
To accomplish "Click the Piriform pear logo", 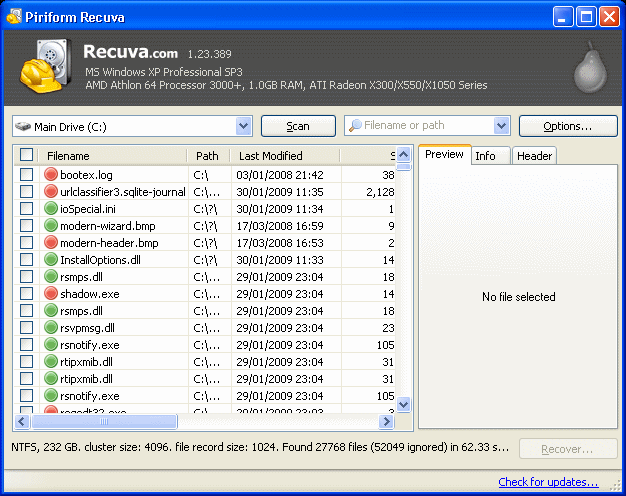I will click(590, 67).
